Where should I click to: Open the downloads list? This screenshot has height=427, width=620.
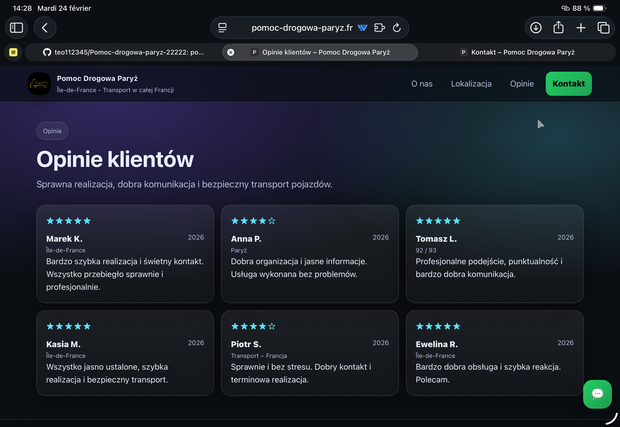point(536,28)
